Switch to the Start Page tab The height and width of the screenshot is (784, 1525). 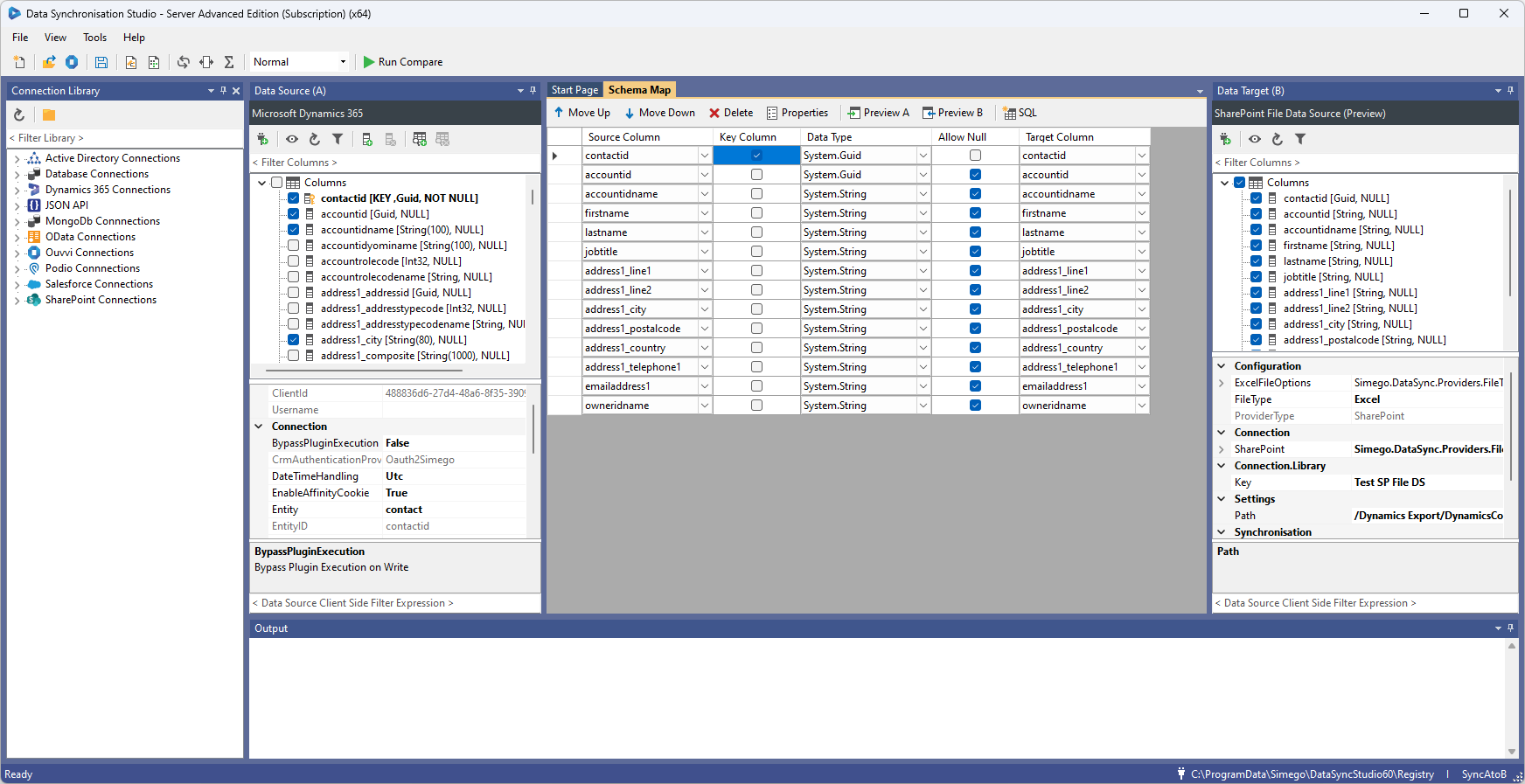coord(574,90)
